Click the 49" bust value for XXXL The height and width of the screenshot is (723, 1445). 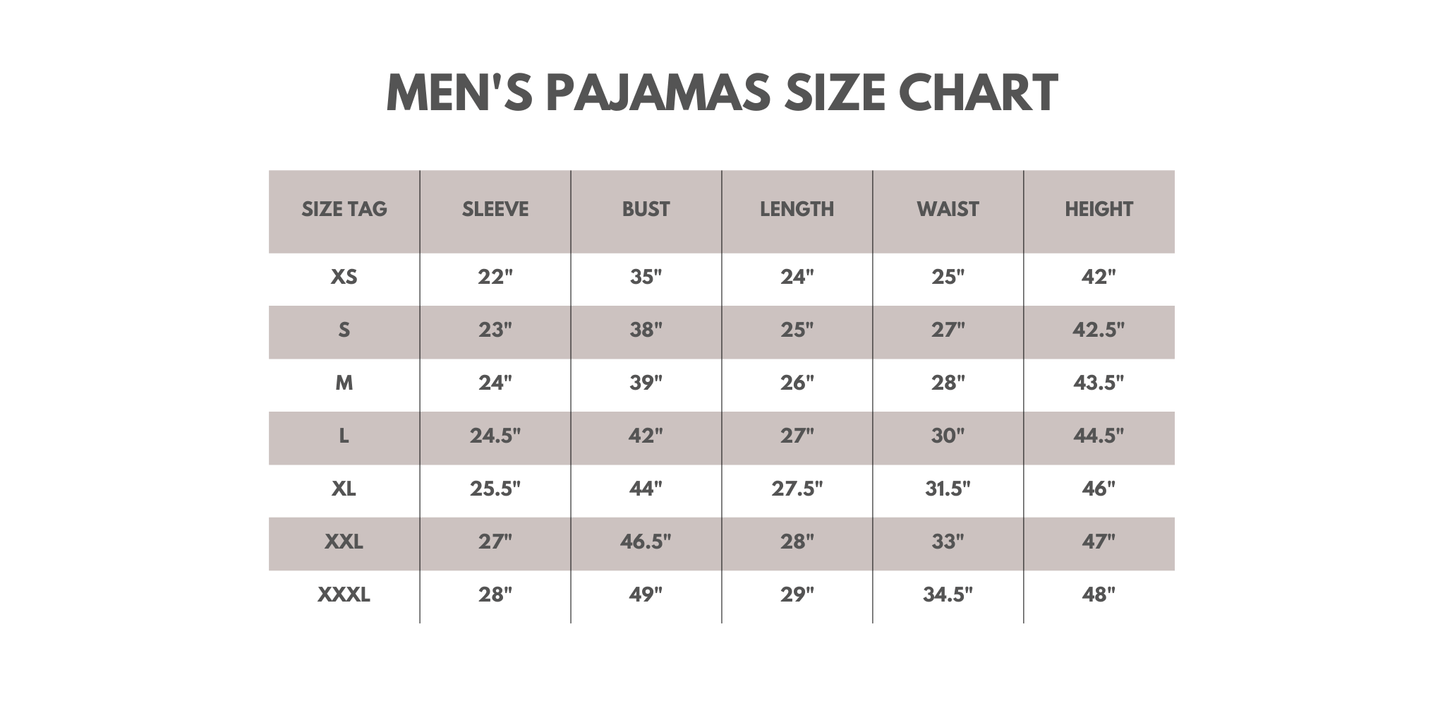click(x=646, y=595)
